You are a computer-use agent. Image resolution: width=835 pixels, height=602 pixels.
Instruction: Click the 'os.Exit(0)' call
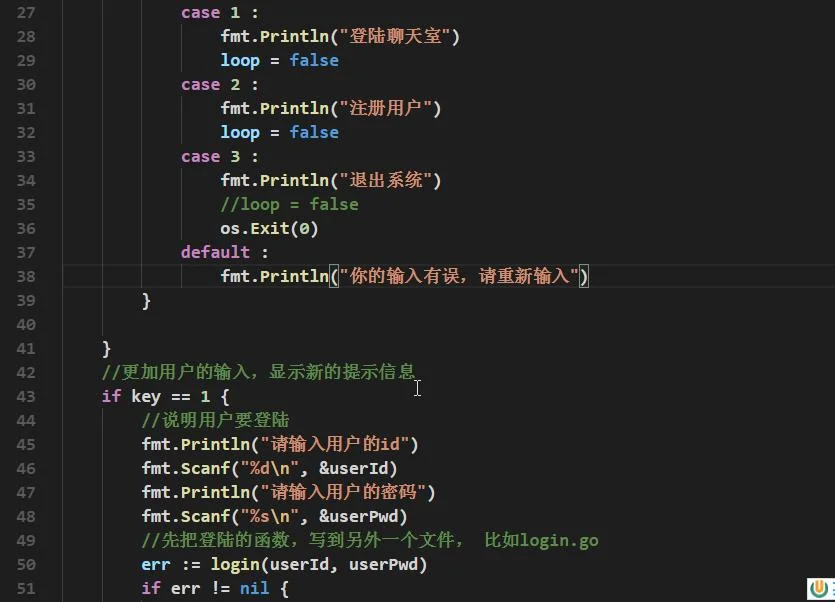[x=269, y=228]
